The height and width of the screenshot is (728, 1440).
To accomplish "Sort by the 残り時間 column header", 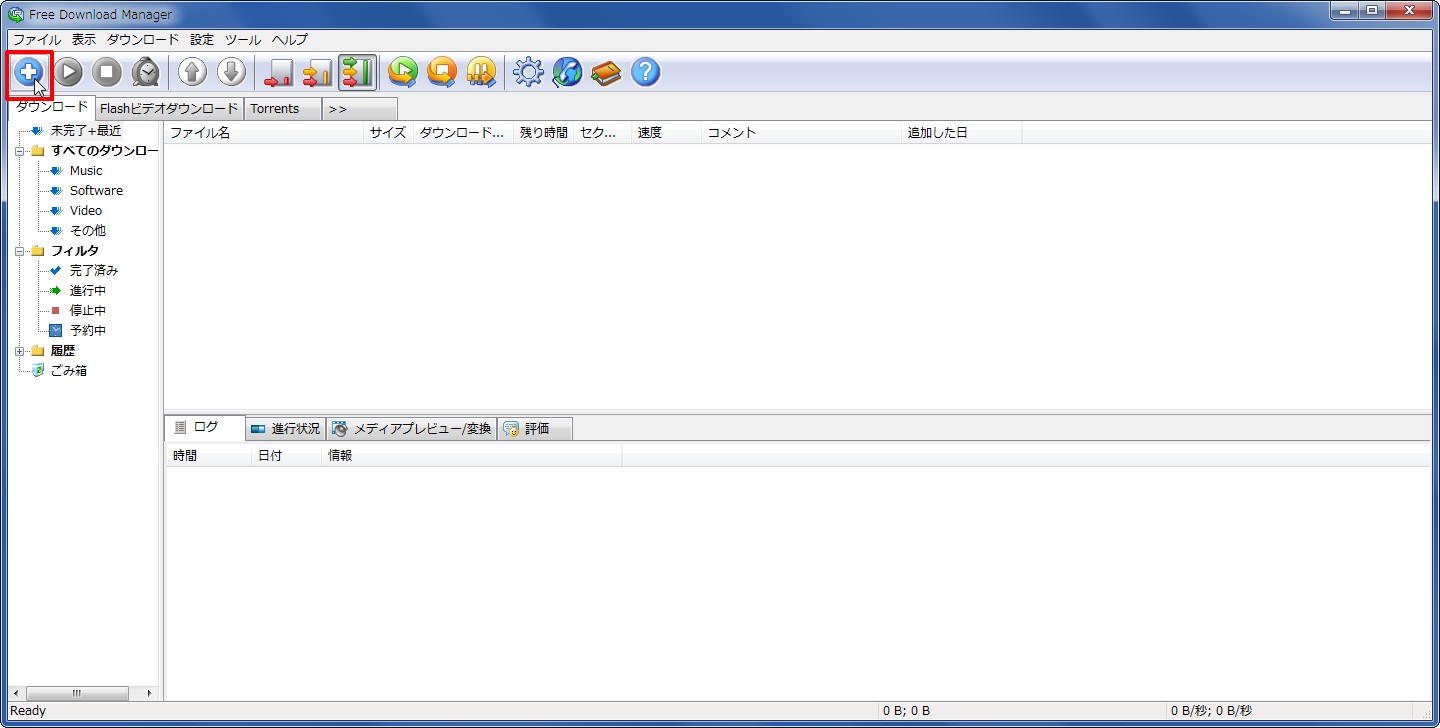I will (x=543, y=132).
